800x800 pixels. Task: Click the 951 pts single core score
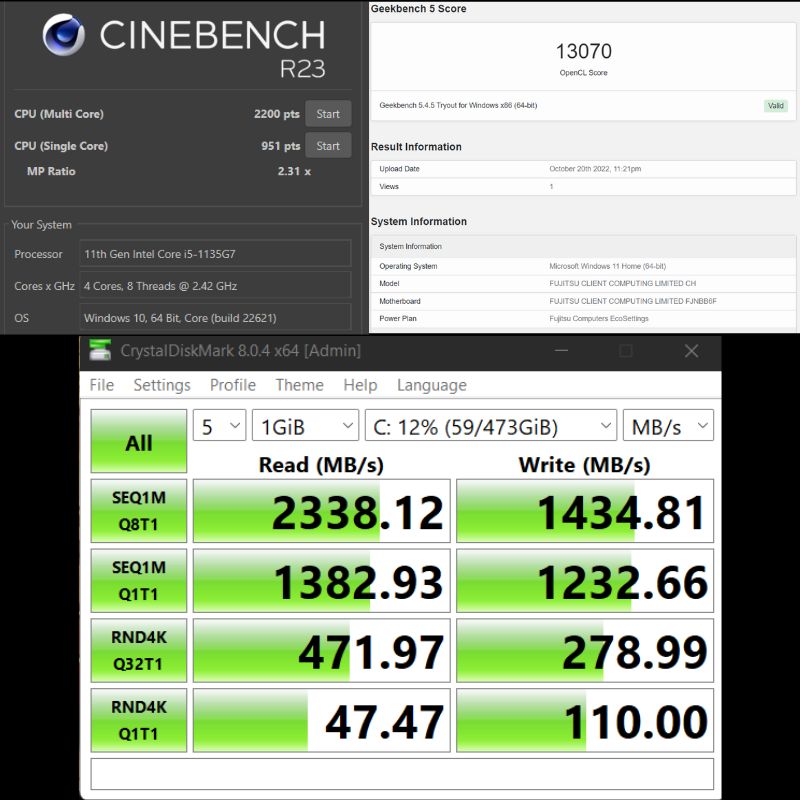281,146
